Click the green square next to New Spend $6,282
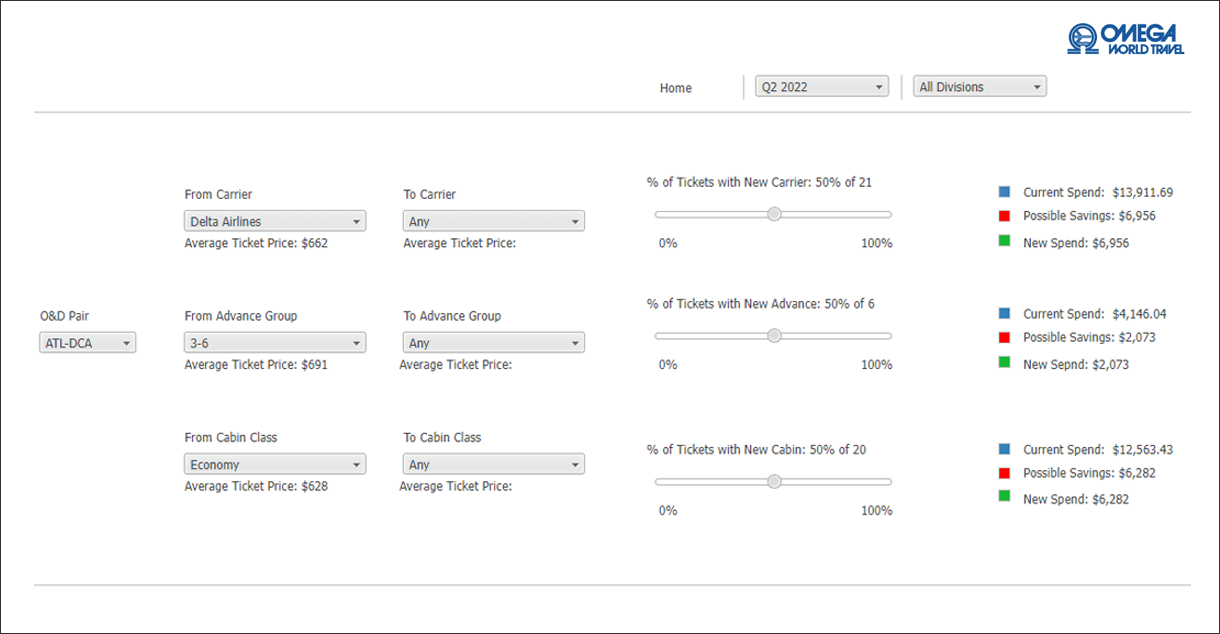 point(1004,496)
